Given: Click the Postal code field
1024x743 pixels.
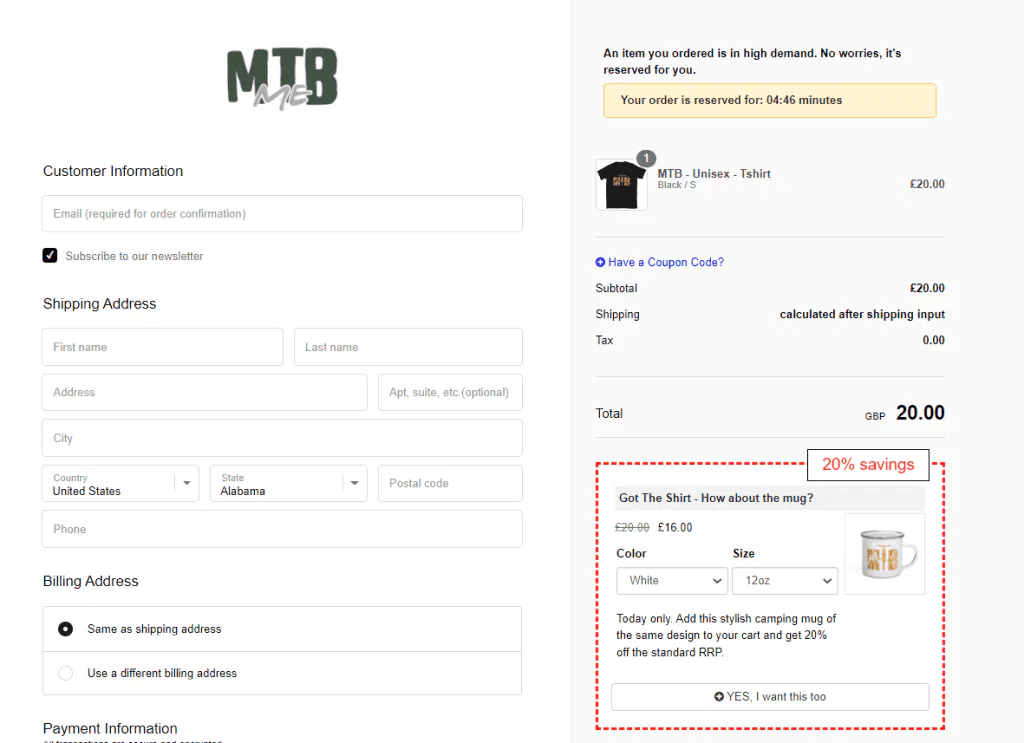Looking at the screenshot, I should [450, 483].
